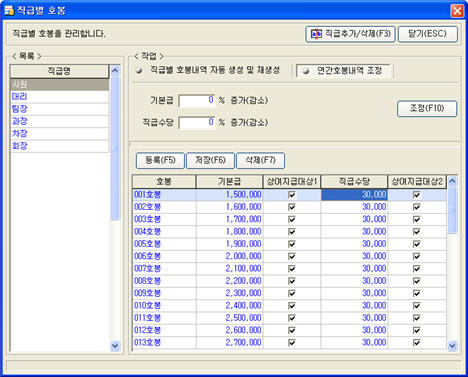Image resolution: width=468 pixels, height=377 pixels.
Task: Toggle 상여지급대상1 checkbox for 004호봉
Action: click(x=292, y=232)
